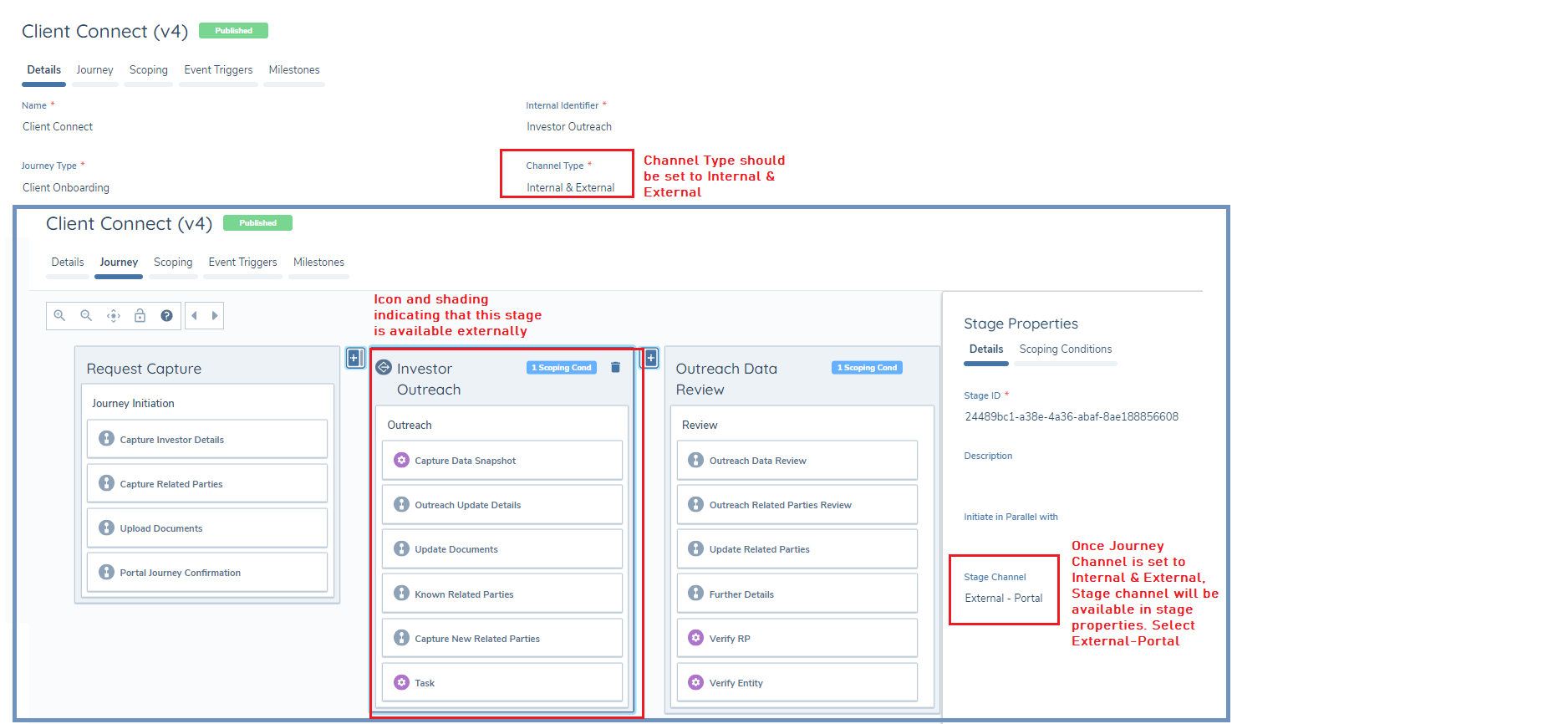
Task: Click the Upload Documents task icon
Action: pos(106,528)
